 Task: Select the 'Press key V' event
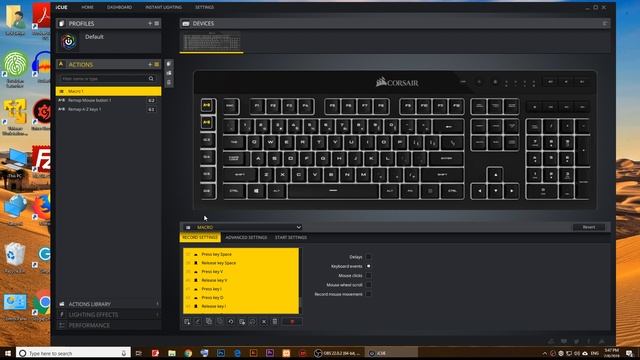241,272
